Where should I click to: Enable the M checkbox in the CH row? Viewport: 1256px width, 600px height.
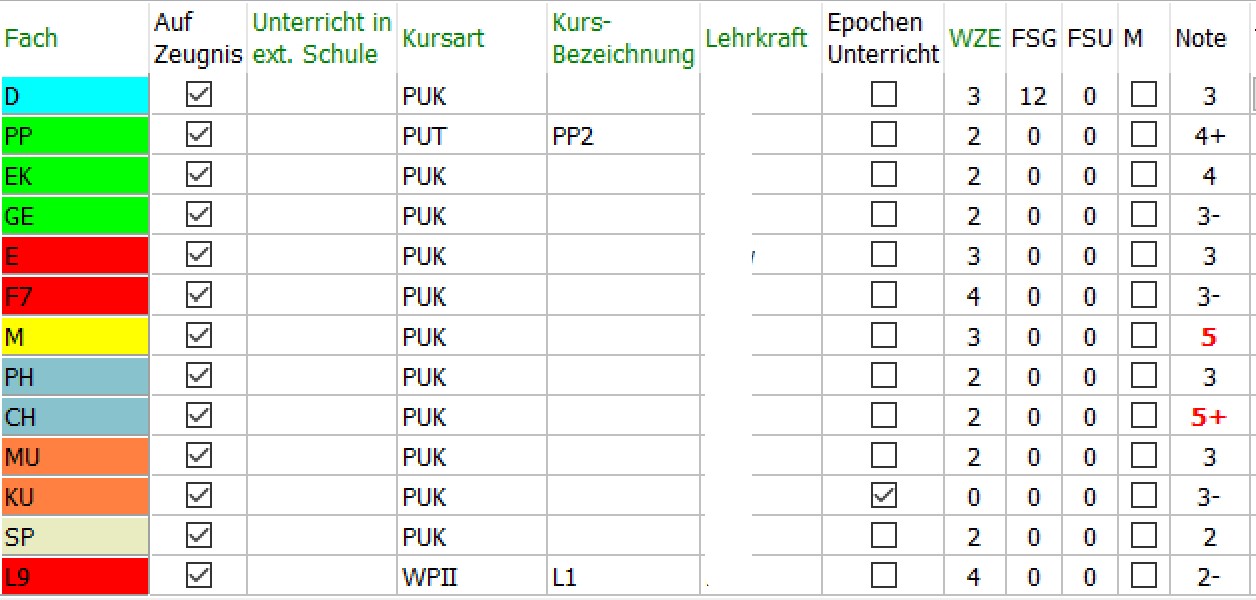(1143, 416)
